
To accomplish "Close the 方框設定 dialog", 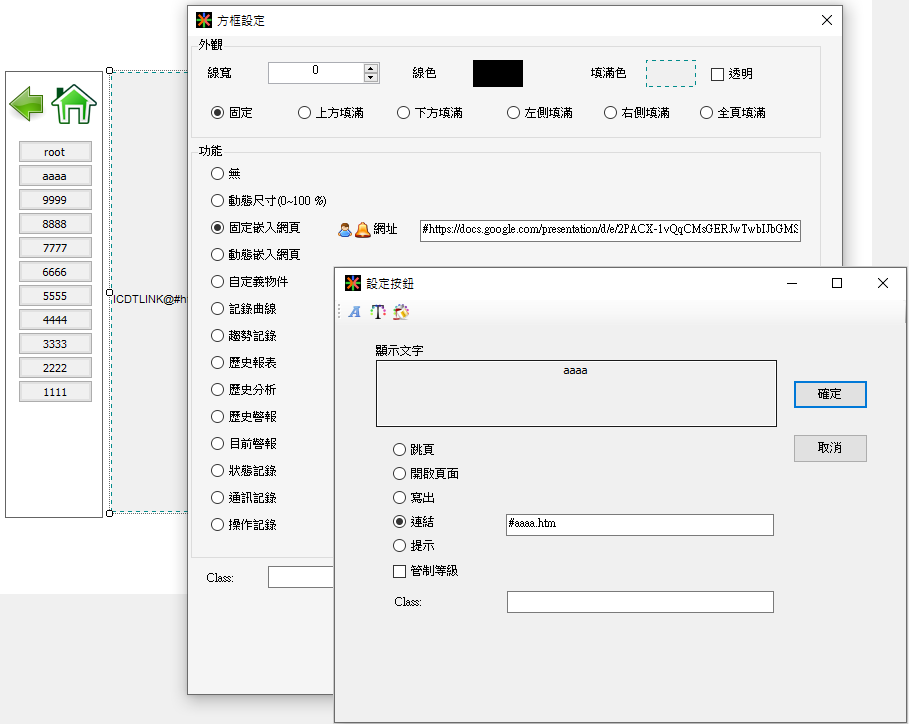I will (826, 20).
